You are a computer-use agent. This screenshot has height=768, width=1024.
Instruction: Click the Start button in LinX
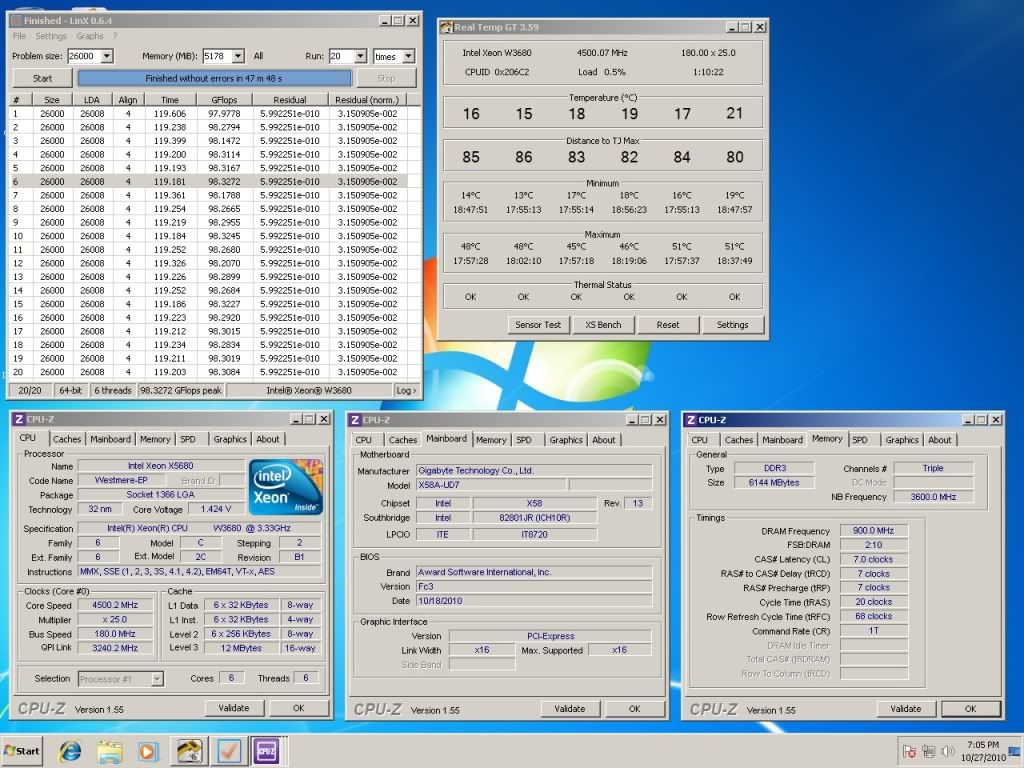pos(42,78)
